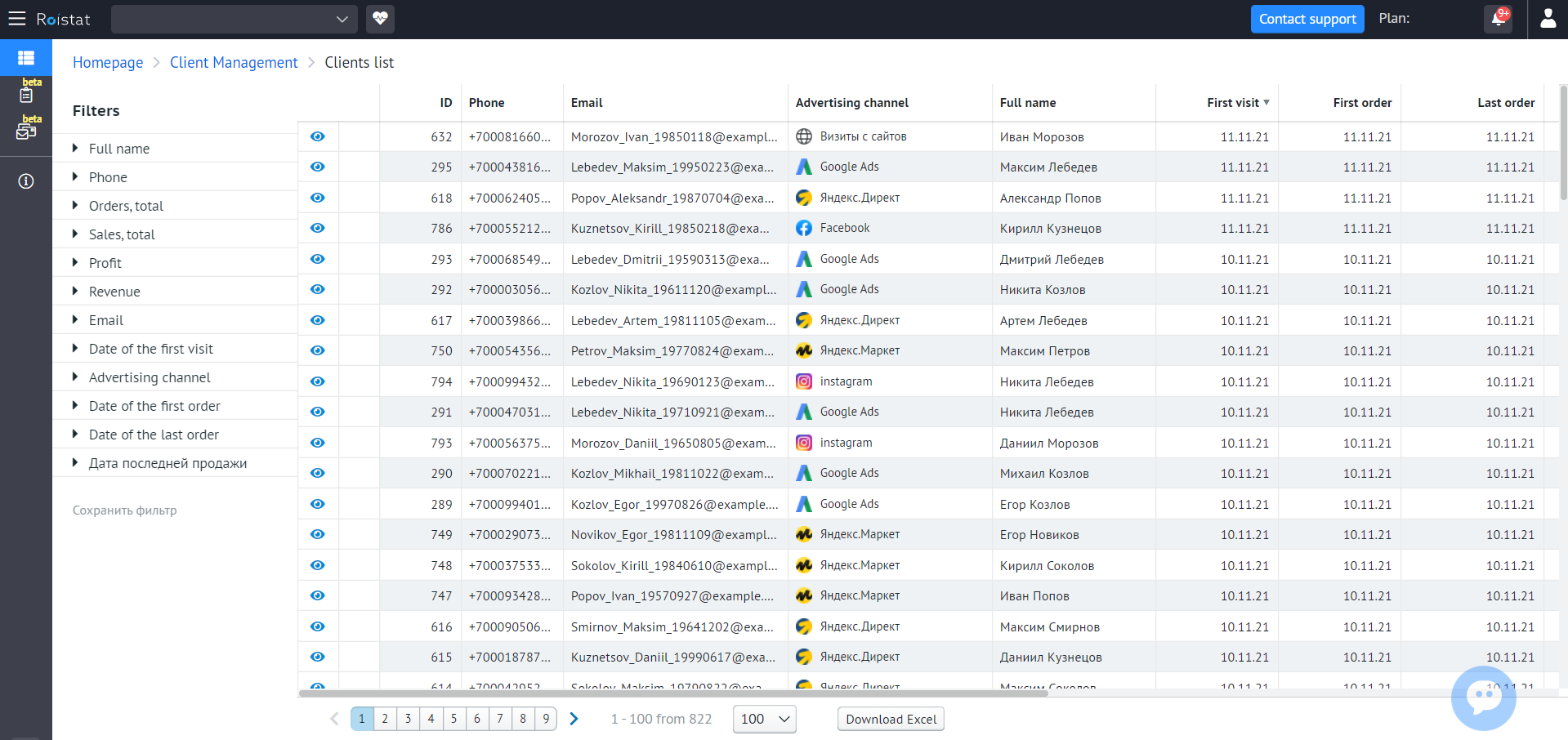
Task: Click the Download Excel button
Action: point(891,719)
